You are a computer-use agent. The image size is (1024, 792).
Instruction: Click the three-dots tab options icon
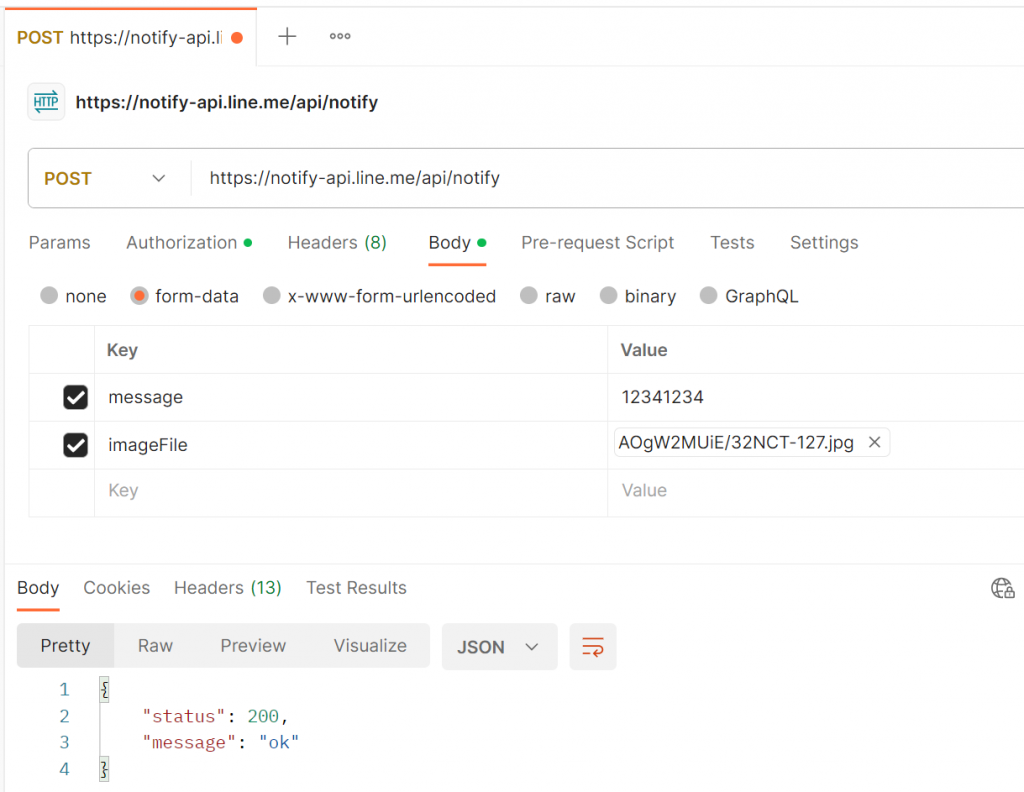coord(340,37)
